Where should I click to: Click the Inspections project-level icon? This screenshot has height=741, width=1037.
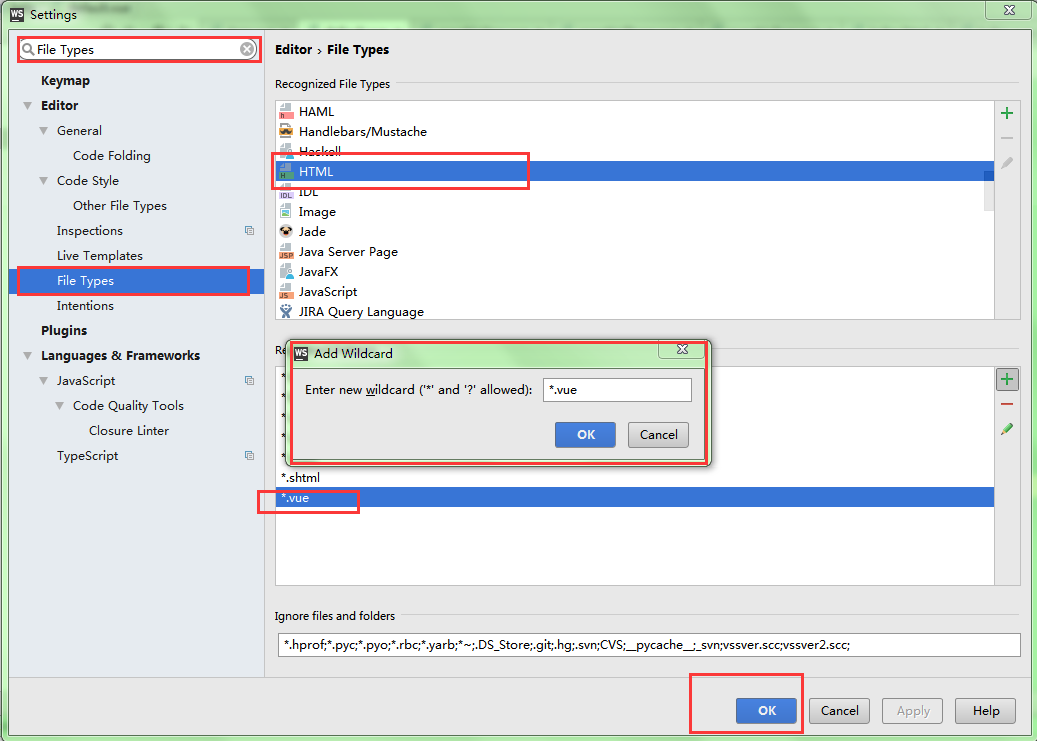(x=249, y=230)
